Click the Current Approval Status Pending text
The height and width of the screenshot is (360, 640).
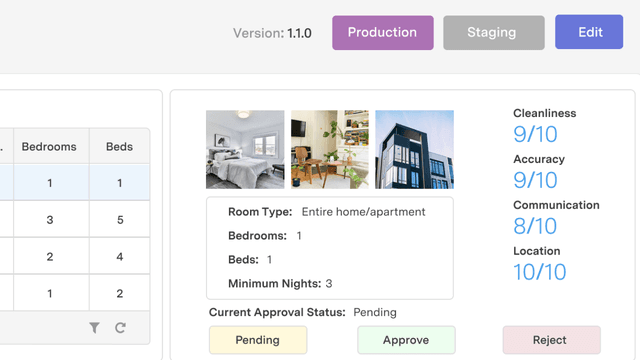(x=375, y=312)
